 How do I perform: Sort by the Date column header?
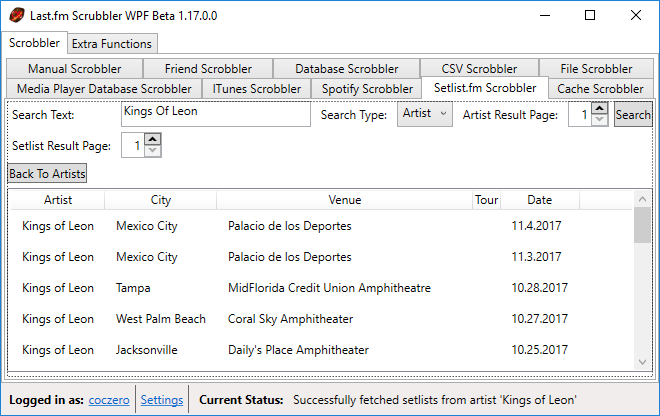[540, 200]
